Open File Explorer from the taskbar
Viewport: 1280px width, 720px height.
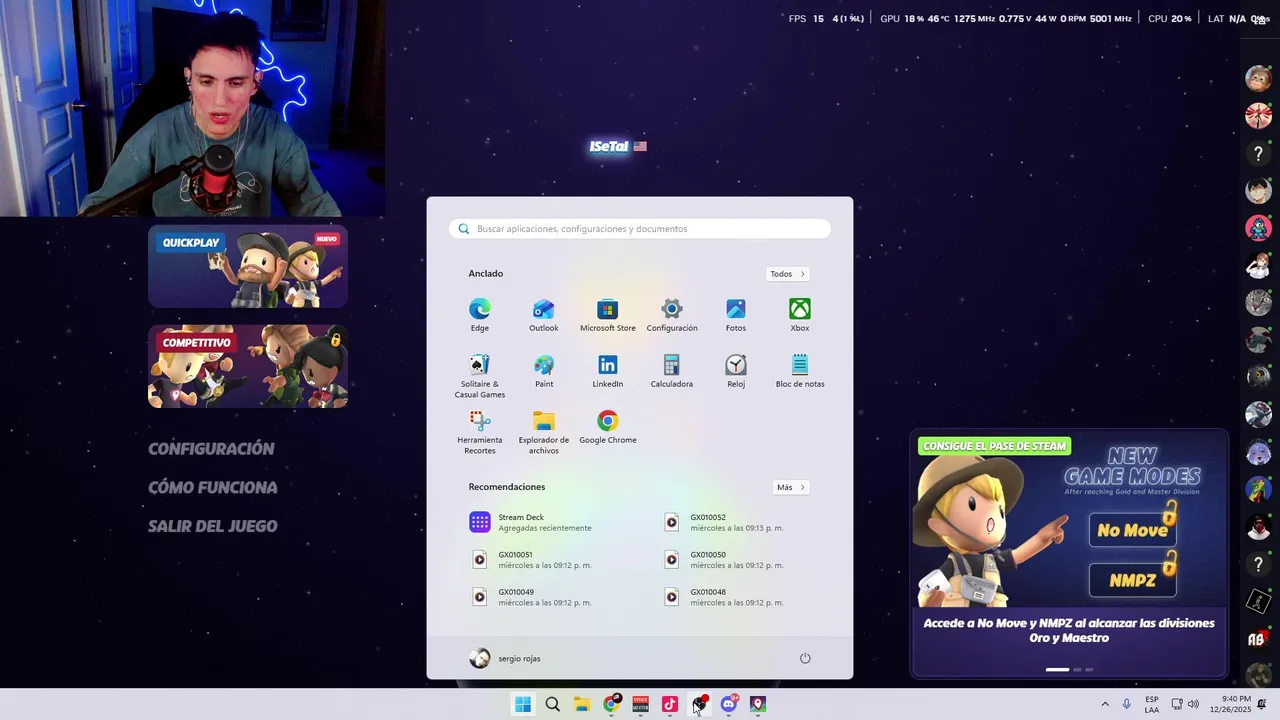pos(582,705)
